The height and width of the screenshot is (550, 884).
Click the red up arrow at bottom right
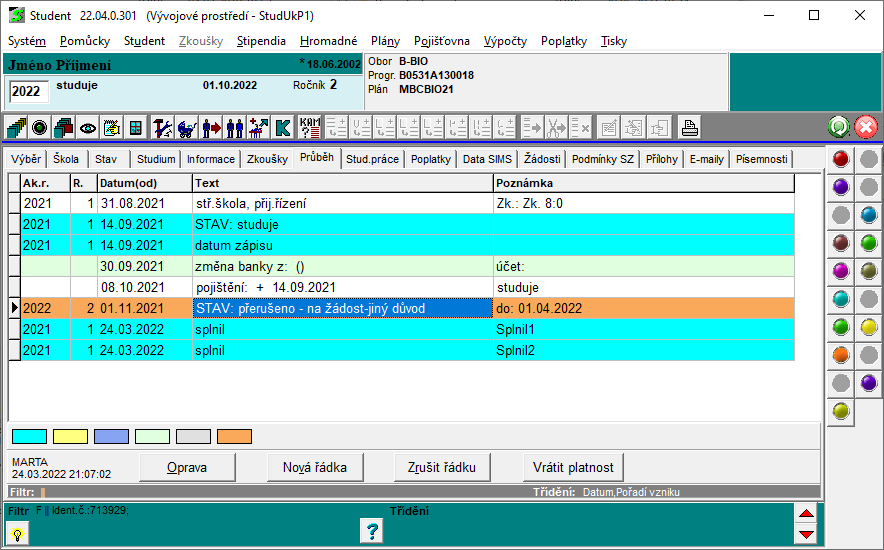(807, 513)
